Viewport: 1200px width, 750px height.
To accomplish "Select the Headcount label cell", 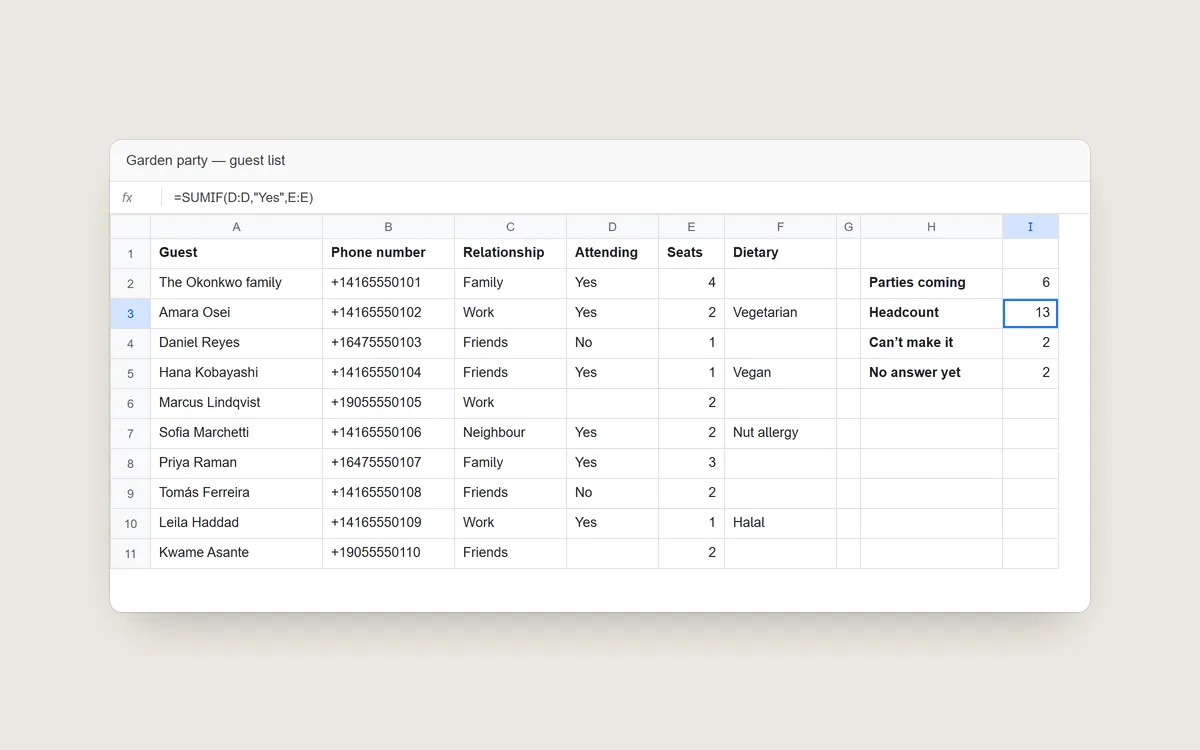I will pos(931,313).
